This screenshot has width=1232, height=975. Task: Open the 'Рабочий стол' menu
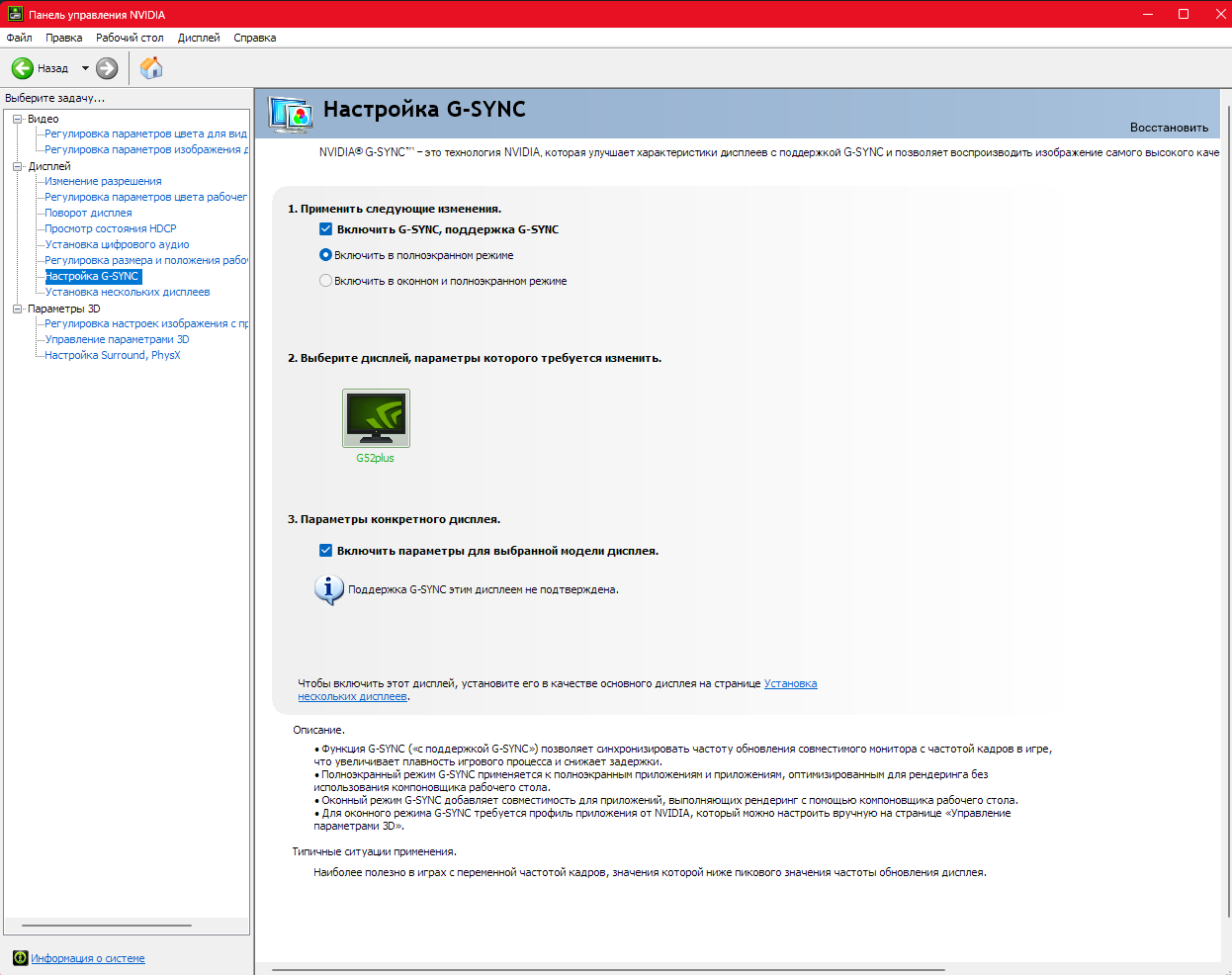pos(130,38)
